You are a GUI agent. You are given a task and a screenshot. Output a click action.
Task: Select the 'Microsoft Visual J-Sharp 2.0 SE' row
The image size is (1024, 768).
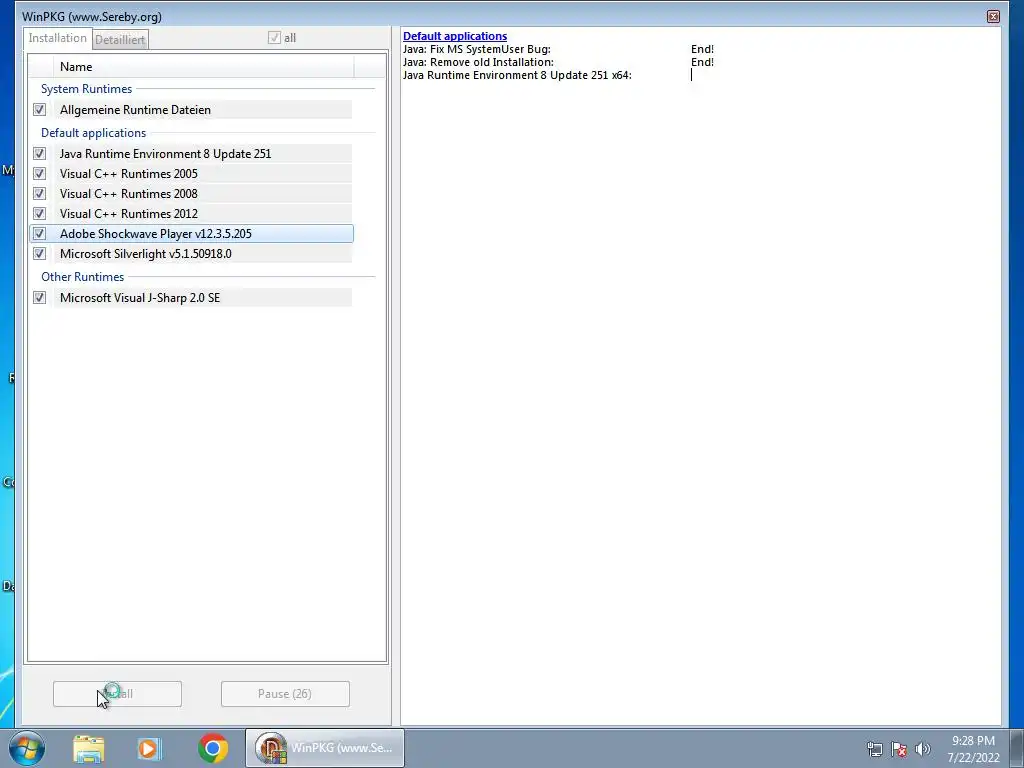[x=191, y=298]
